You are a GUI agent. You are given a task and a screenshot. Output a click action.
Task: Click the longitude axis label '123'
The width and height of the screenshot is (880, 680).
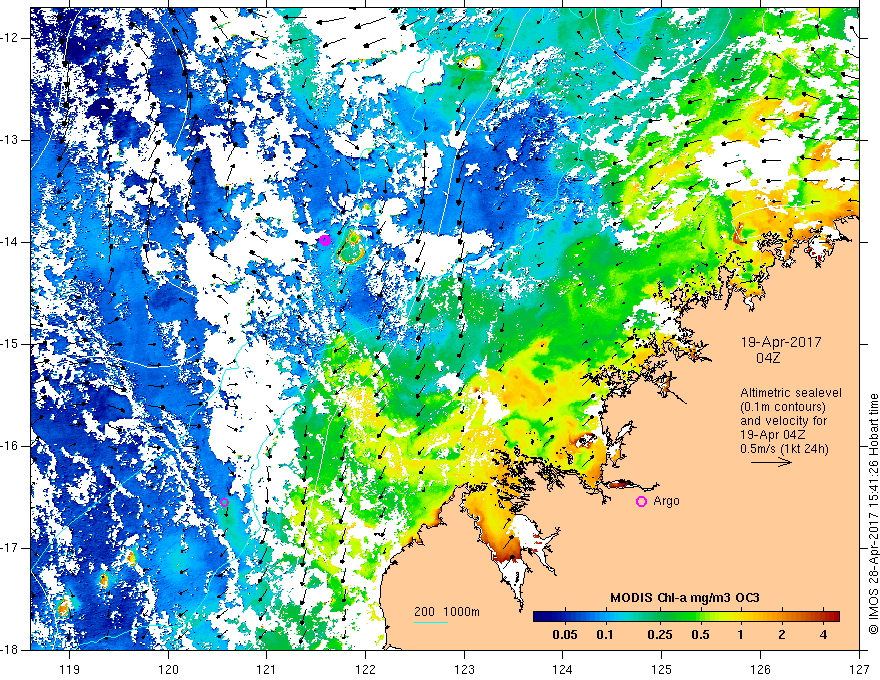point(464,669)
